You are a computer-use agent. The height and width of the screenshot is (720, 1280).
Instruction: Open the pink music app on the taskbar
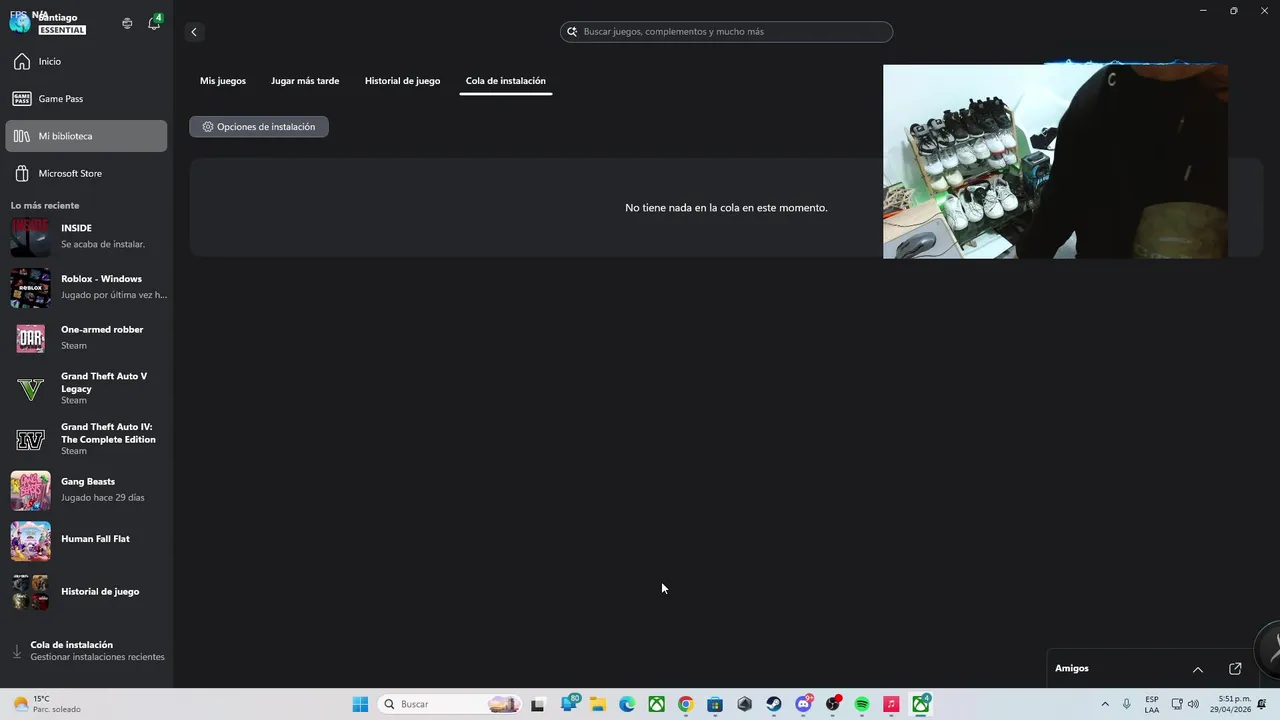(x=891, y=704)
